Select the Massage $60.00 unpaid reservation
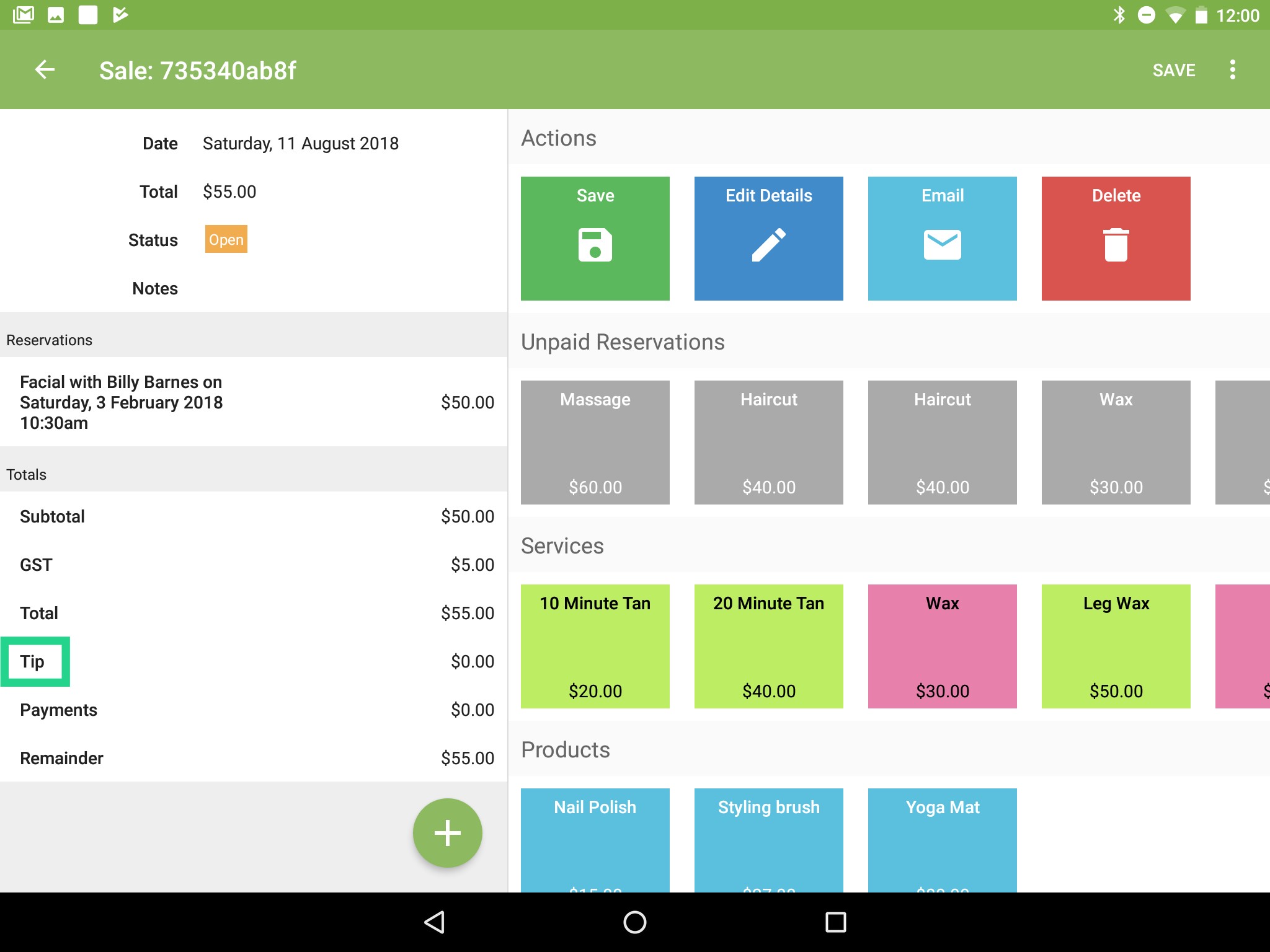This screenshot has height=952, width=1270. tap(595, 442)
